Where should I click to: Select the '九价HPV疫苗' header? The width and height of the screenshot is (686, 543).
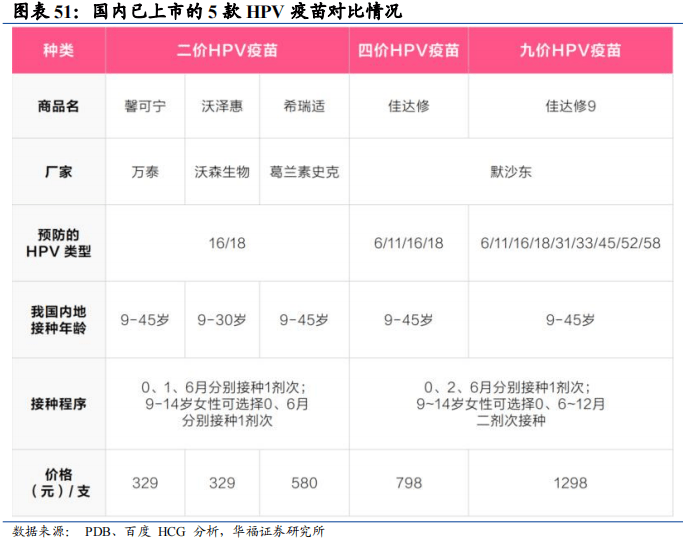point(570,50)
